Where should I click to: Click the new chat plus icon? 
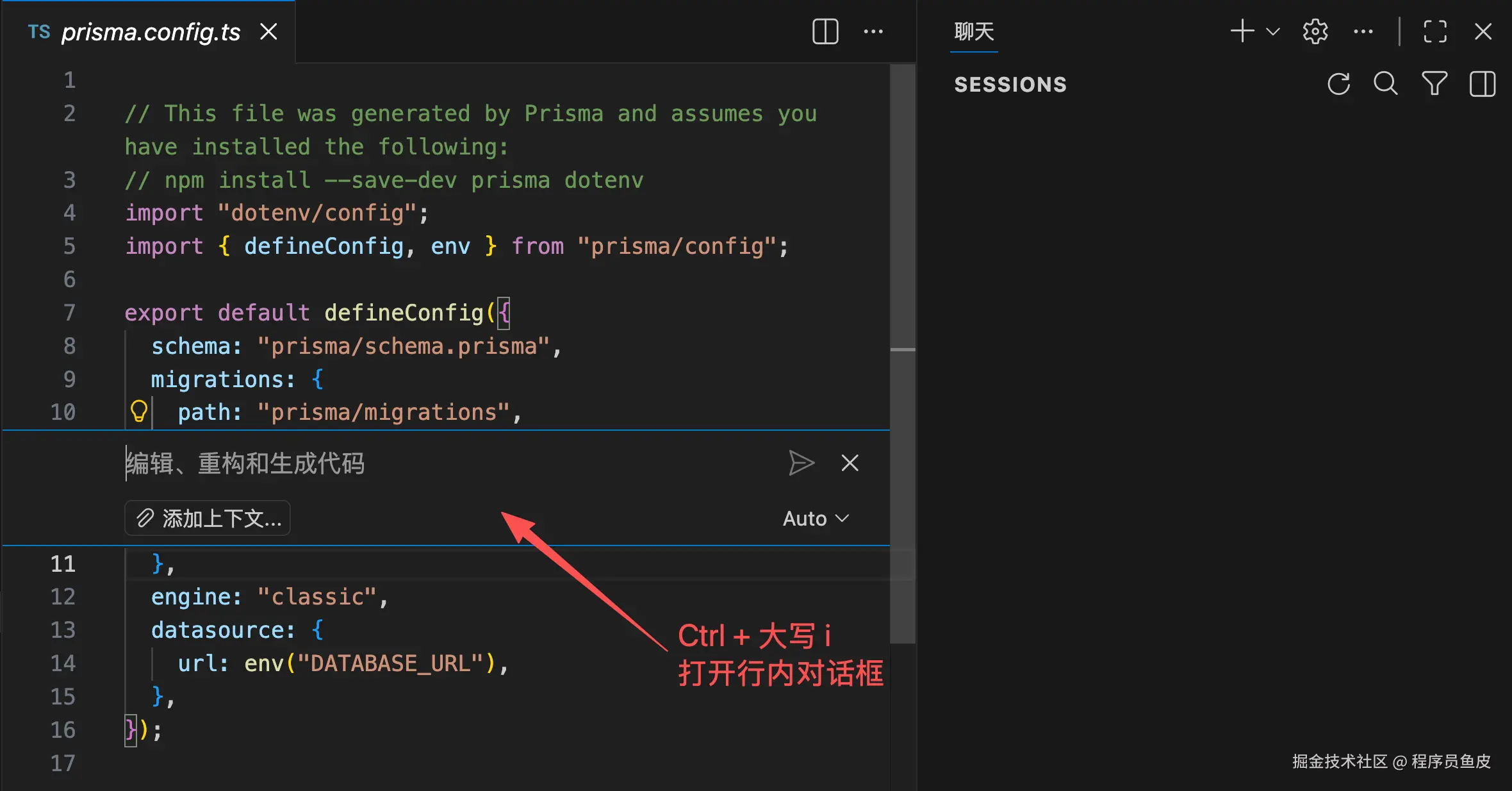[1242, 31]
